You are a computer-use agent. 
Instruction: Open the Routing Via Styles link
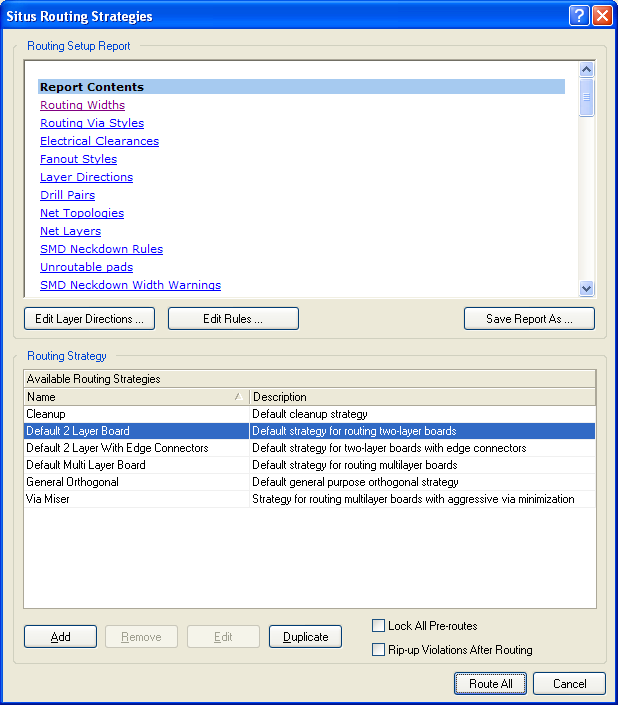pyautogui.click(x=92, y=123)
